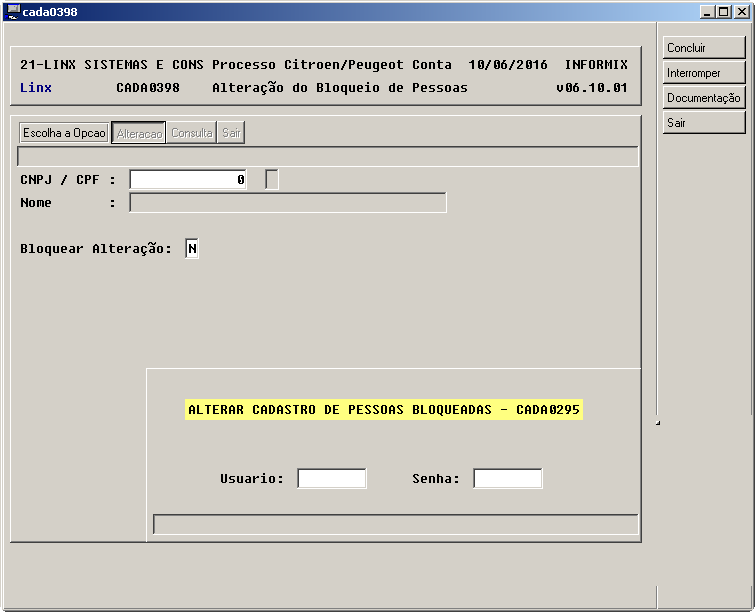Click the yellow ALTERAR CADASTRO DE PESSOAS BLOQUEADAS banner
Viewport: 755px width, 612px height.
coord(384,409)
